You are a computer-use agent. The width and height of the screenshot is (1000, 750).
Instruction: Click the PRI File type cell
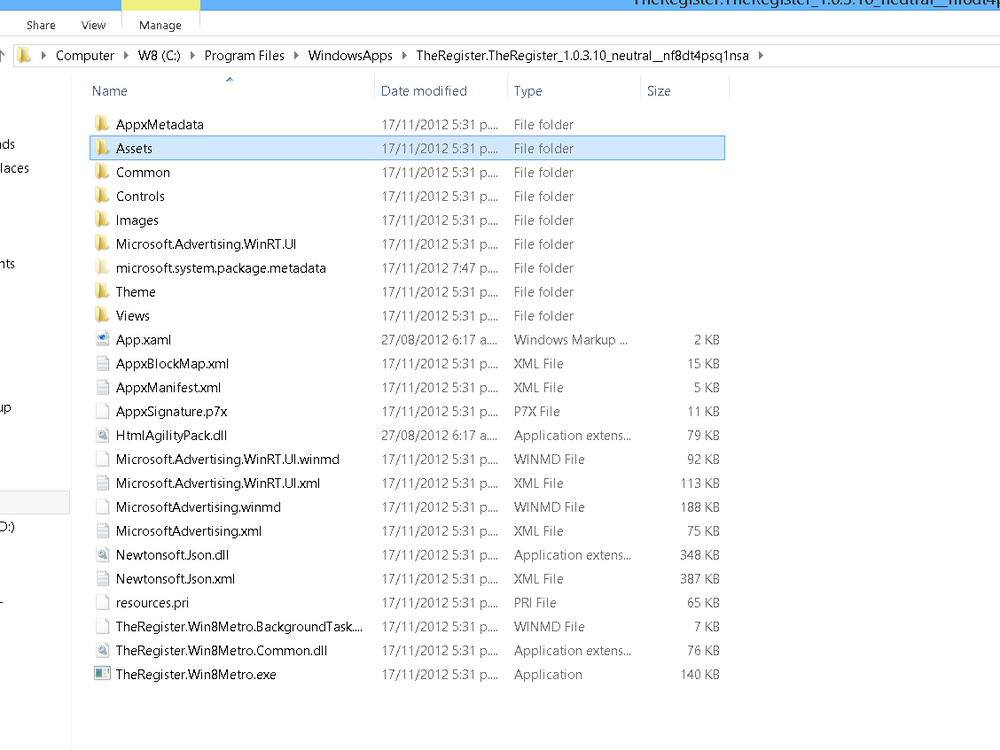click(535, 603)
